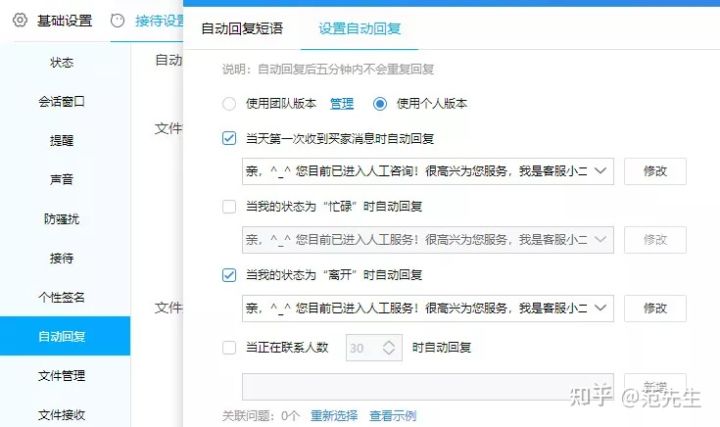Select 声音 in the sidebar
The image size is (720, 427).
tap(62, 179)
